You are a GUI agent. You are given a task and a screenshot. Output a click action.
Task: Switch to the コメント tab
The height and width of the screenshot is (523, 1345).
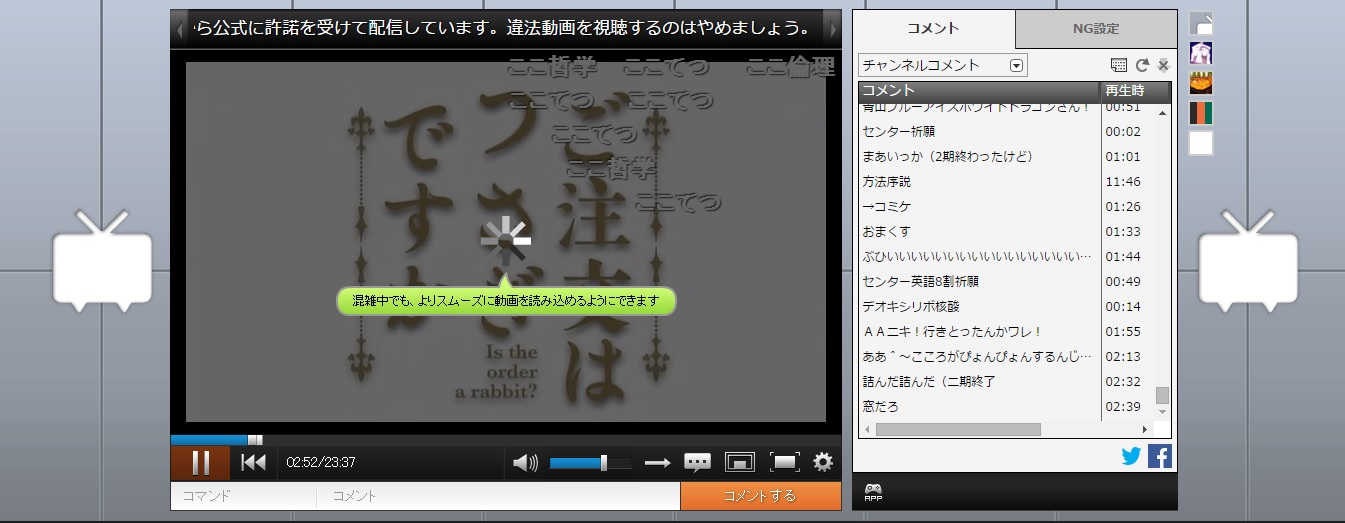tap(934, 29)
